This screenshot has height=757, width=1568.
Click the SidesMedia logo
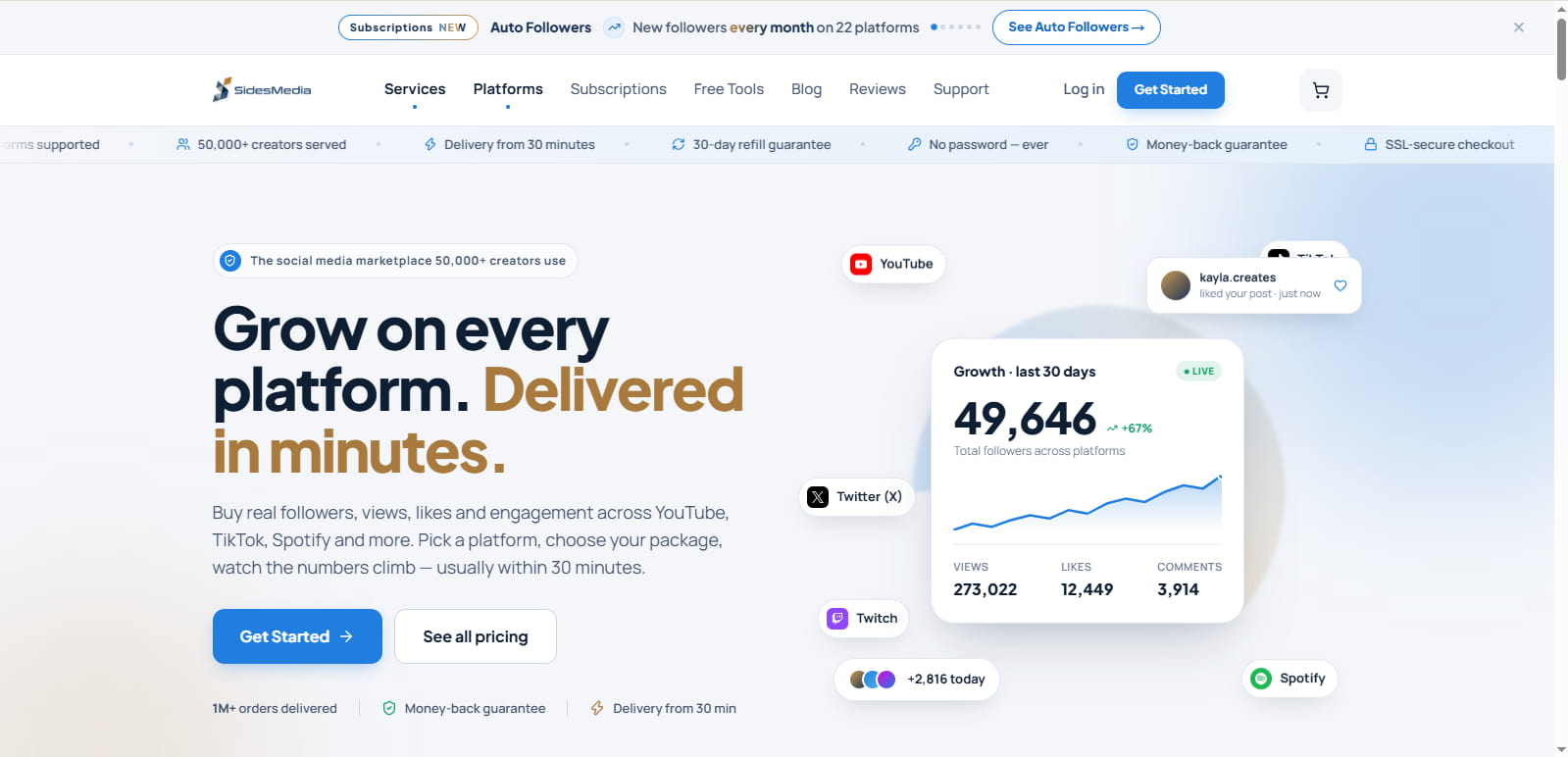(262, 89)
